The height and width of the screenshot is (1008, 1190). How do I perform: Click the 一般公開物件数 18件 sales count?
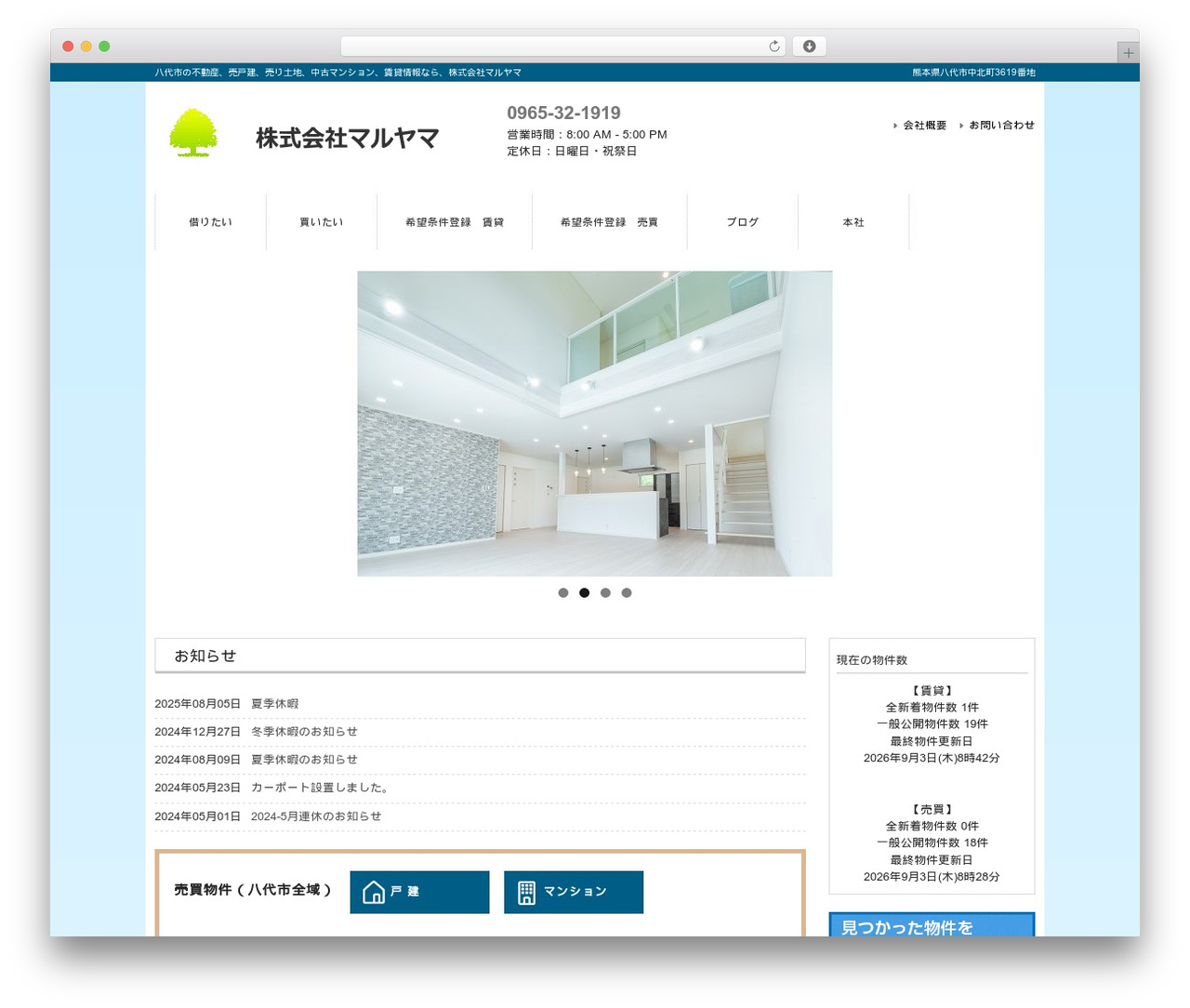(932, 843)
